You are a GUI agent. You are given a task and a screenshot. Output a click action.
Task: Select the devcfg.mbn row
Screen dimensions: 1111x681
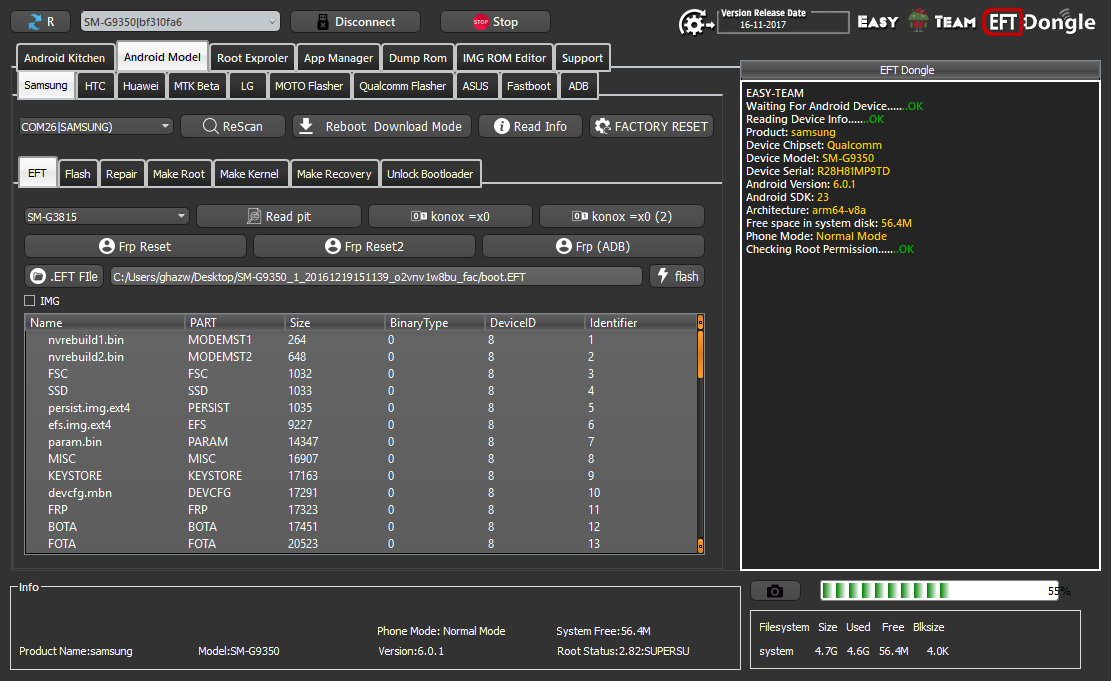tap(361, 493)
